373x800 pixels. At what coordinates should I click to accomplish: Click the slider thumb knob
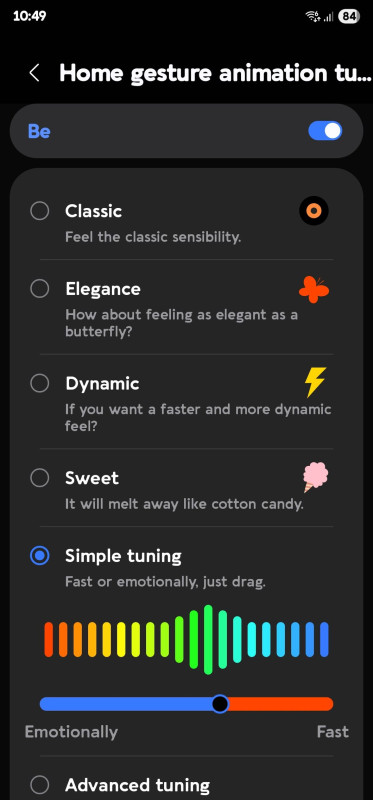tap(220, 704)
